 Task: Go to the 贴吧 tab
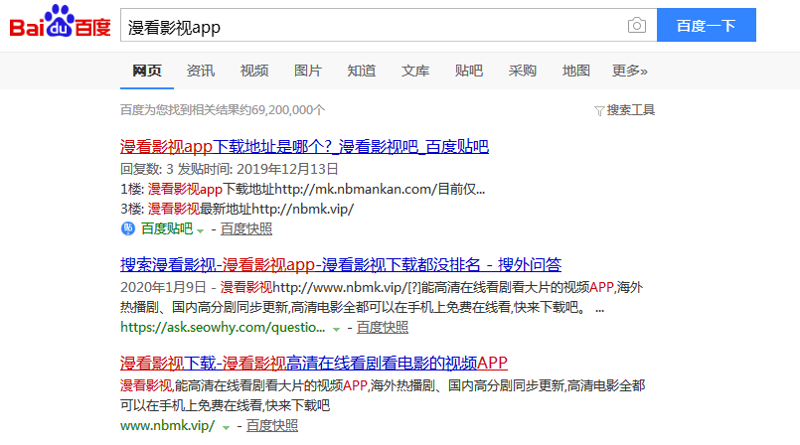468,70
